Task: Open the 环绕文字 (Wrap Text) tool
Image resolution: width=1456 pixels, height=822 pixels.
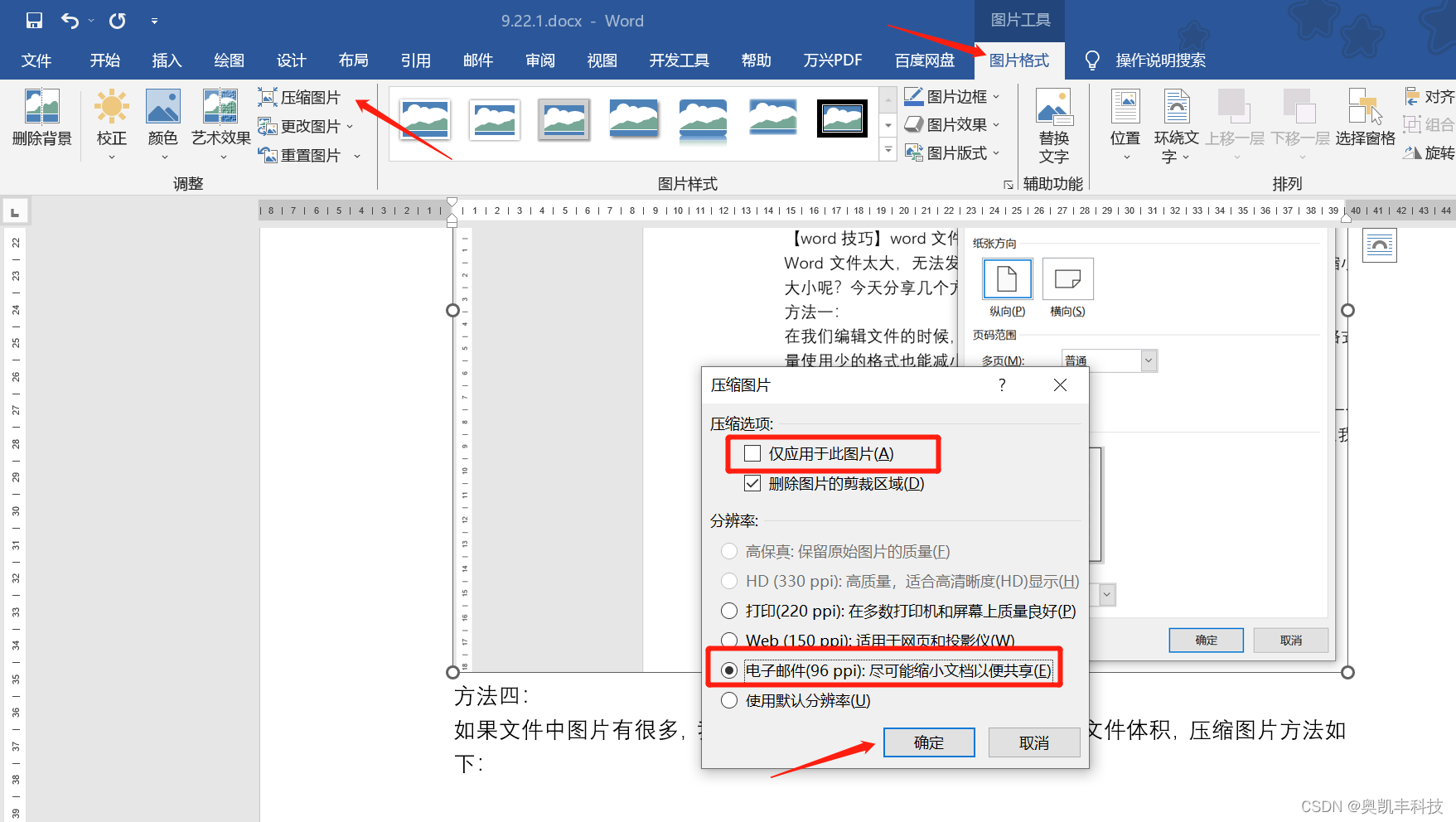Action: tap(1177, 125)
